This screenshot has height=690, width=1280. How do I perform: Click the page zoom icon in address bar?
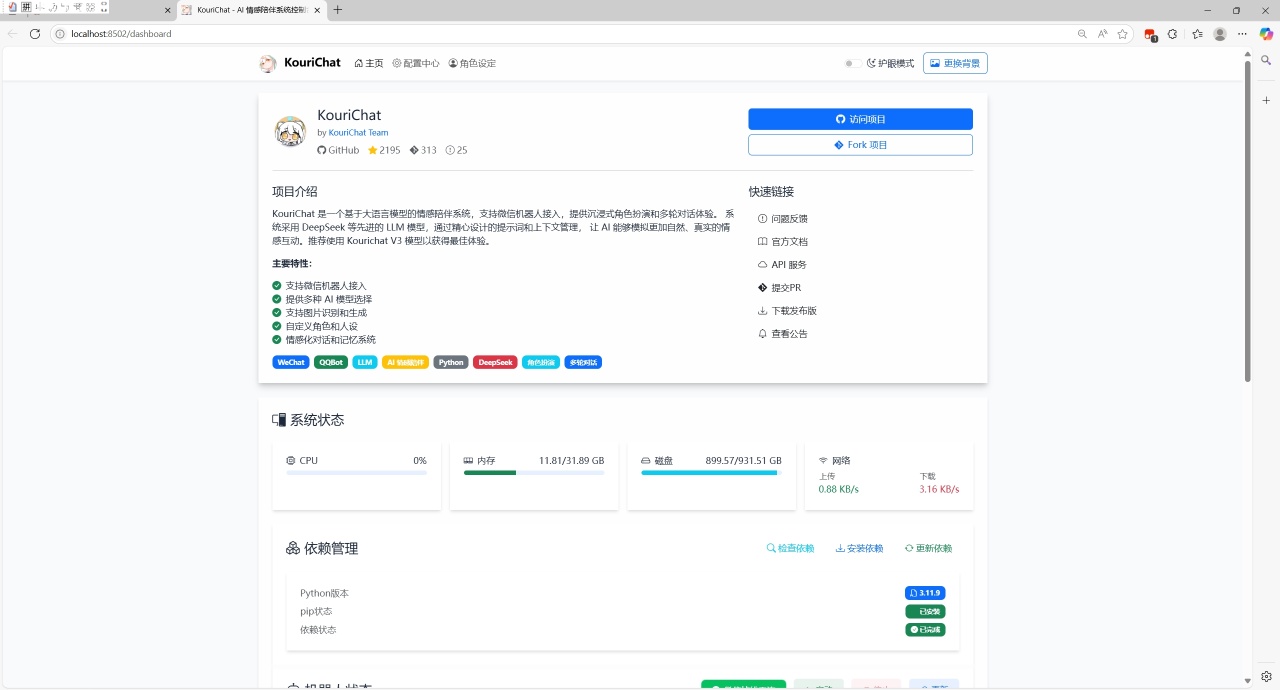pos(1082,34)
